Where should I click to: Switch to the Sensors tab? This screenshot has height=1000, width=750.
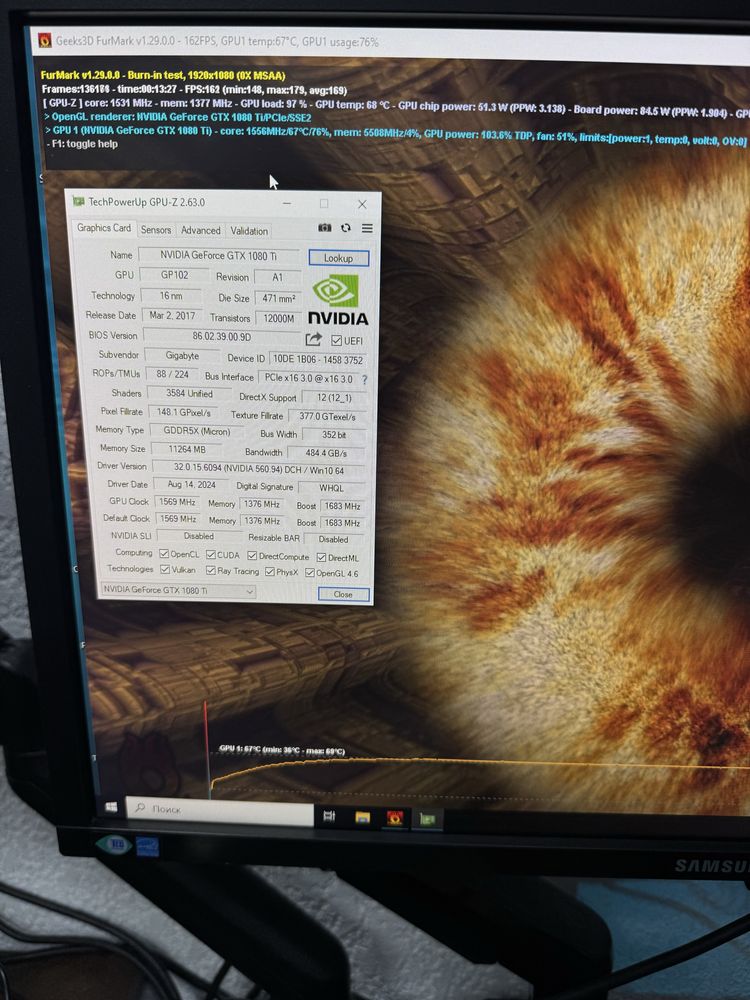pyautogui.click(x=156, y=230)
